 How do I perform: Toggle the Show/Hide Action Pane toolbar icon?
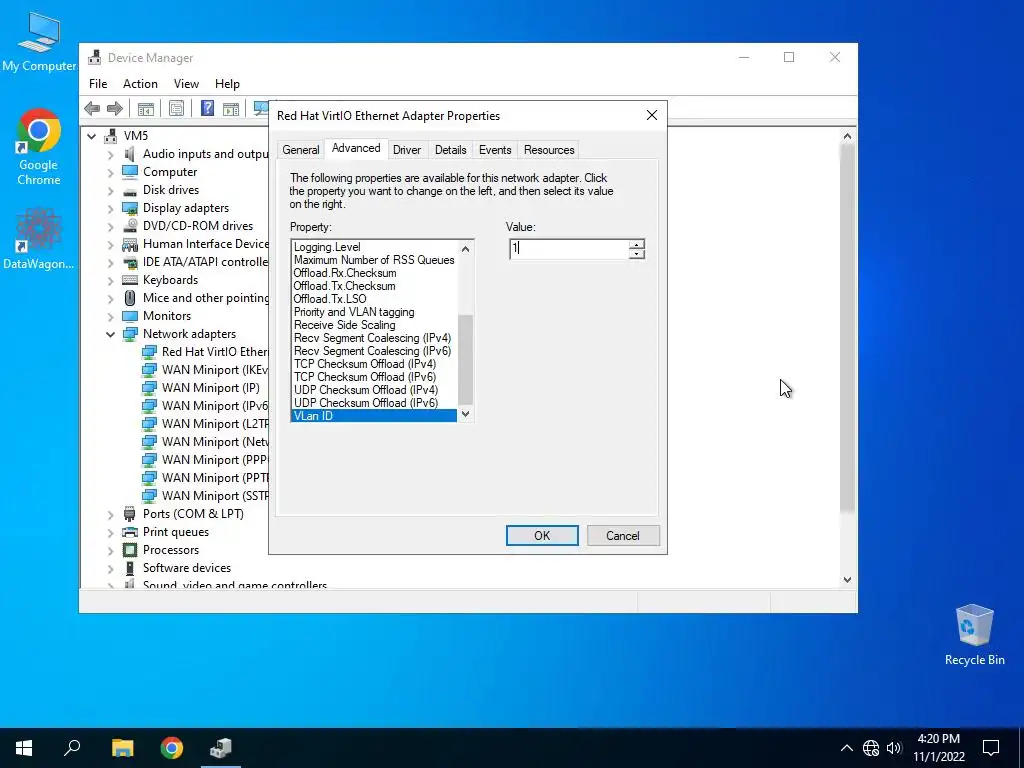click(x=231, y=108)
